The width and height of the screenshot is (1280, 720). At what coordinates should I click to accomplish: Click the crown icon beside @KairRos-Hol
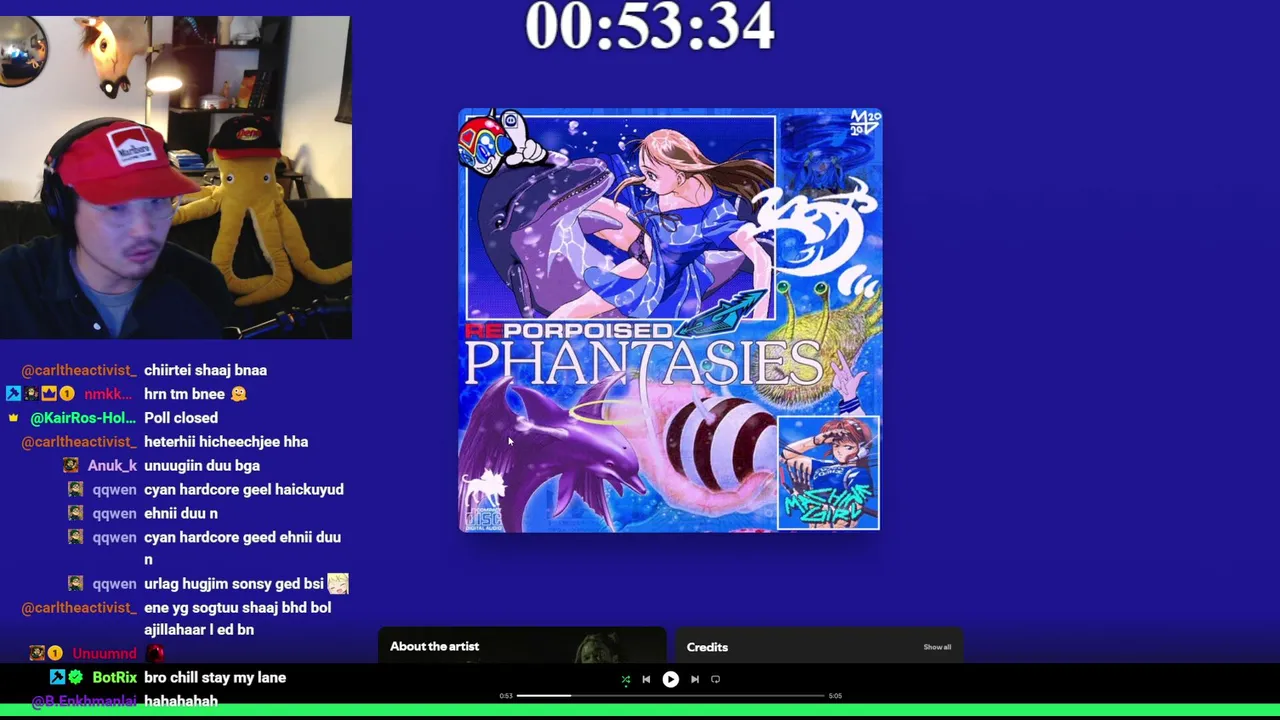14,418
